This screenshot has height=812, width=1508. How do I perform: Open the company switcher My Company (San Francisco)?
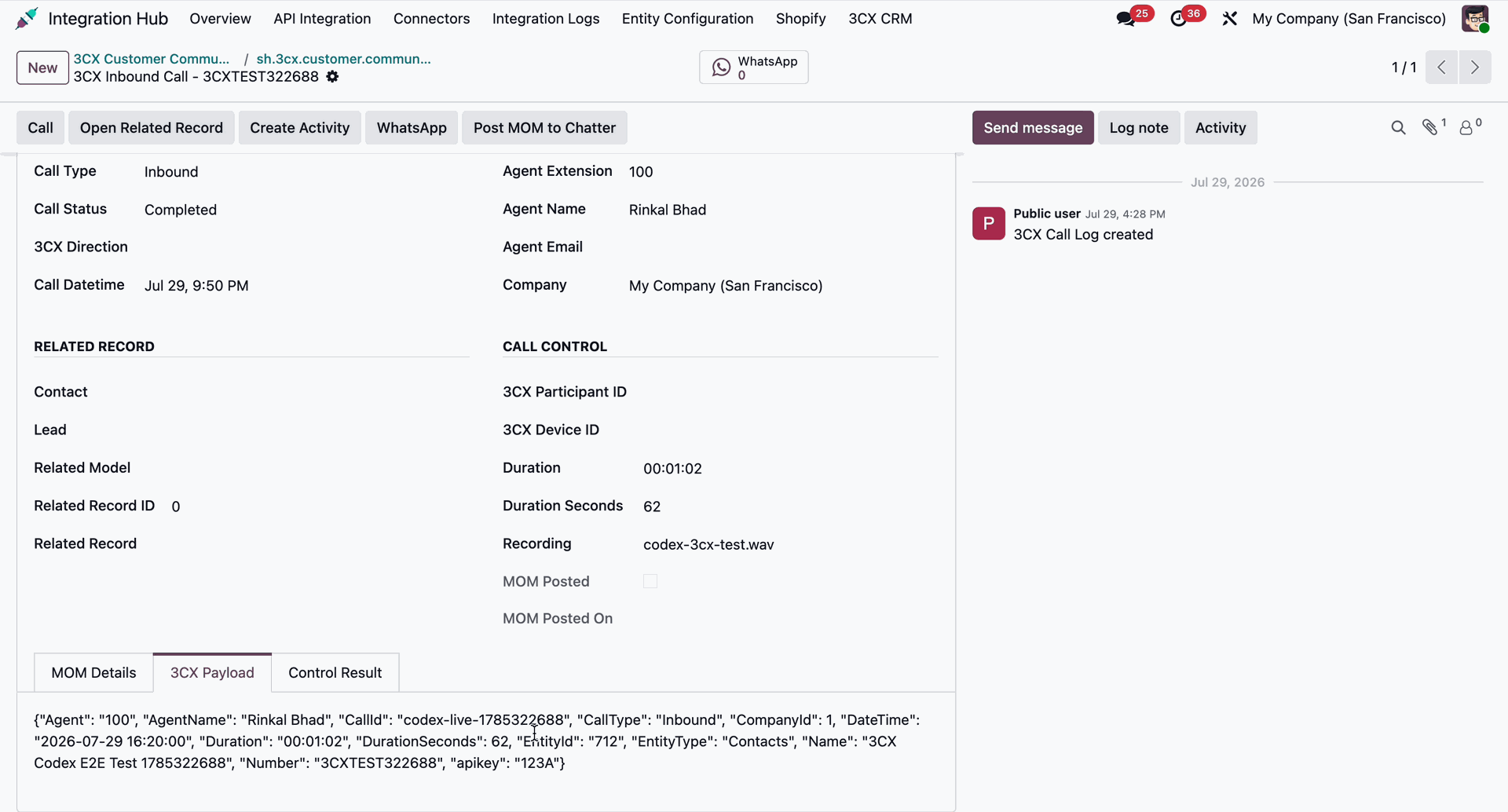click(x=1349, y=19)
